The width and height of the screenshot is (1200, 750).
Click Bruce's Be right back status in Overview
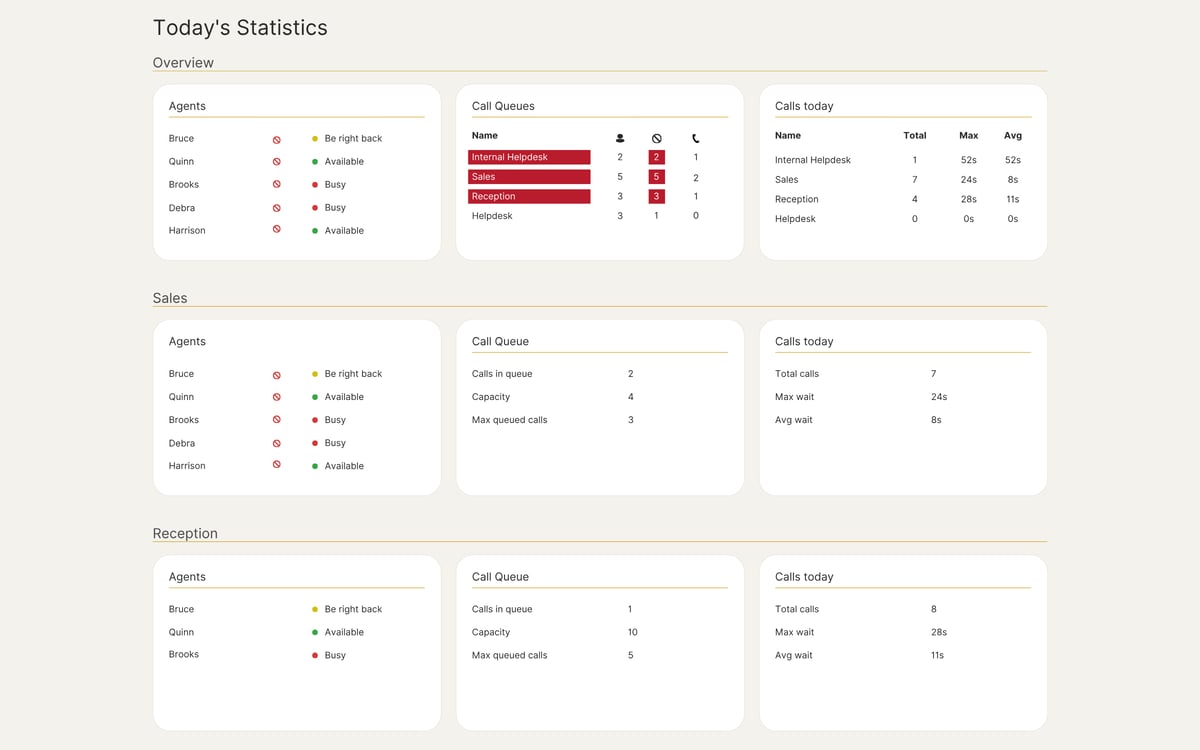coord(353,139)
